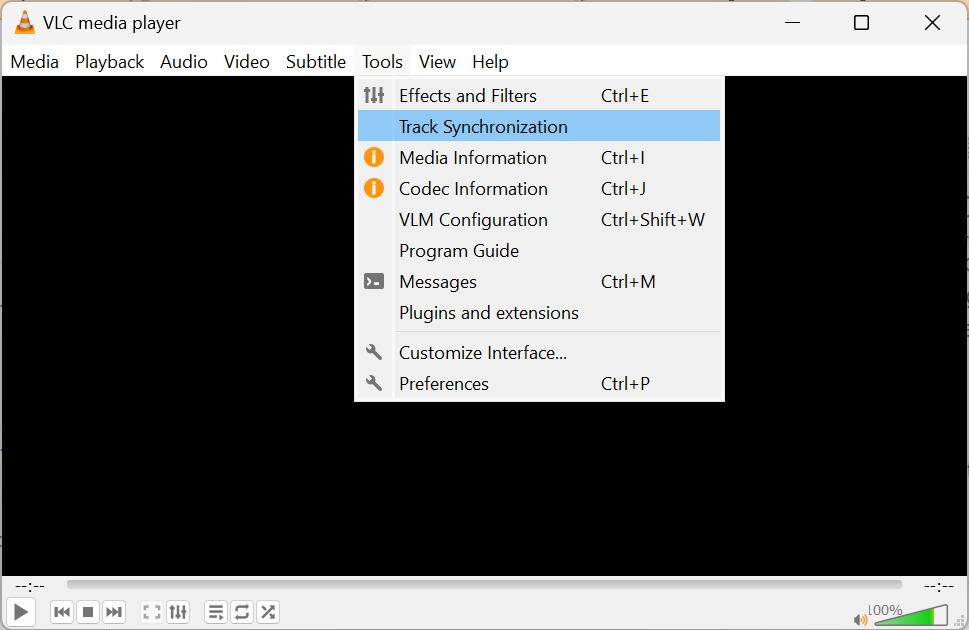Image resolution: width=969 pixels, height=630 pixels.
Task: Show the playlist using its toolbar icon
Action: [216, 611]
